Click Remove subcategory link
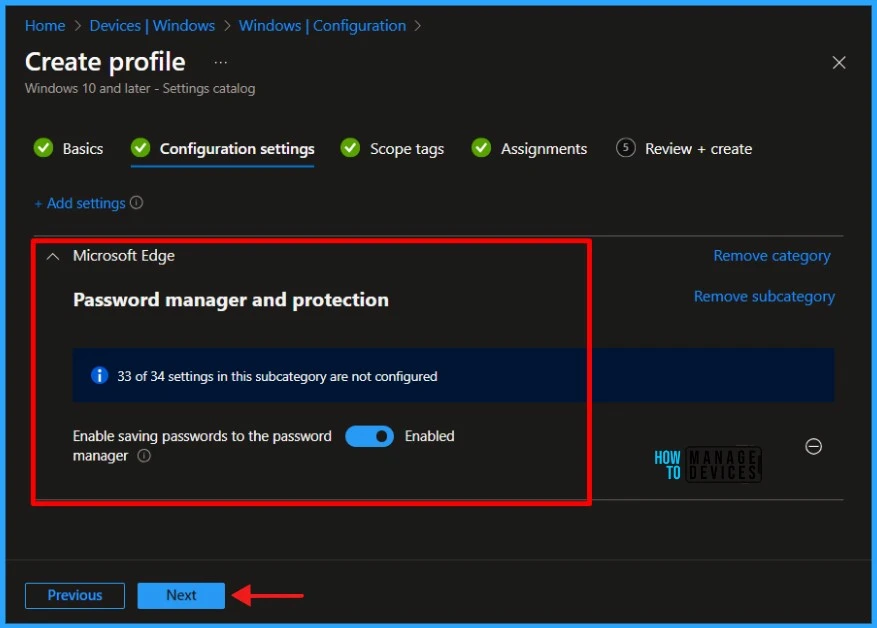This screenshot has width=877, height=628. coord(764,296)
